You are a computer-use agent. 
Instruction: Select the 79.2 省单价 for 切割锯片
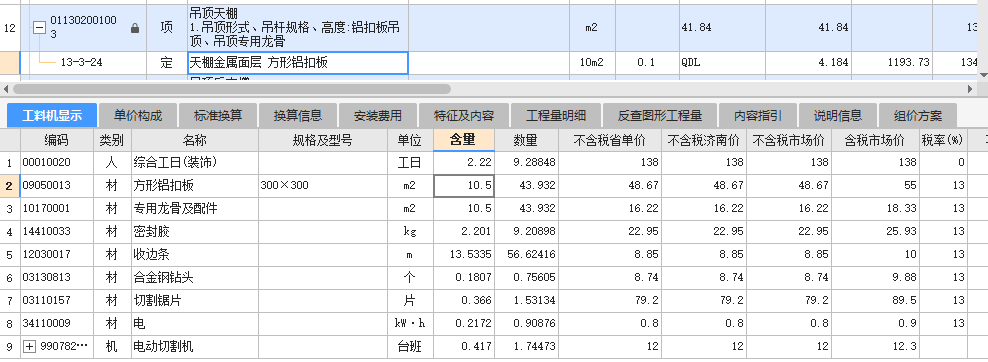609,301
